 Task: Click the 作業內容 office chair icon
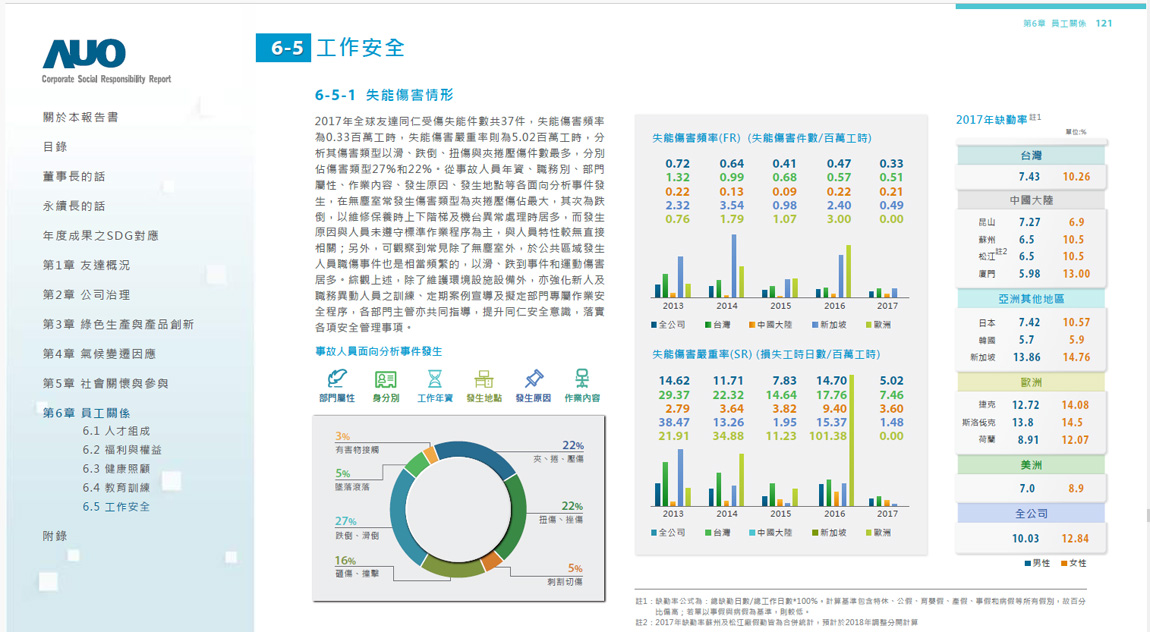coord(582,379)
